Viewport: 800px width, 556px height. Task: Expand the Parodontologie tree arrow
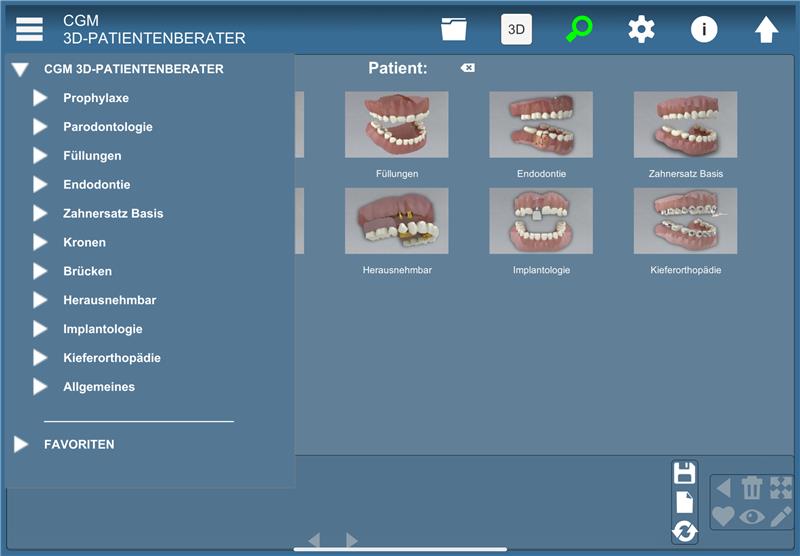[x=40, y=127]
